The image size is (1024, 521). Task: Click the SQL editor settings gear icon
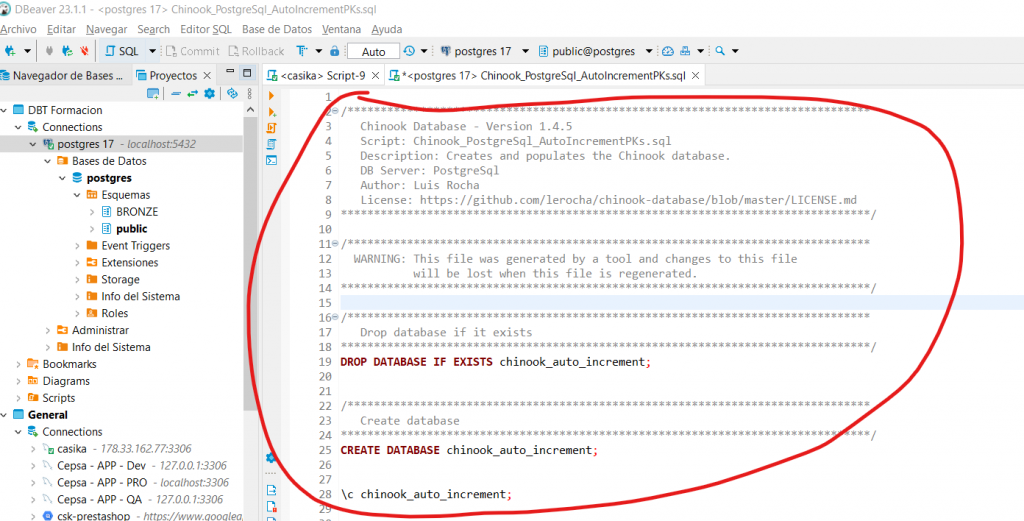click(270, 457)
